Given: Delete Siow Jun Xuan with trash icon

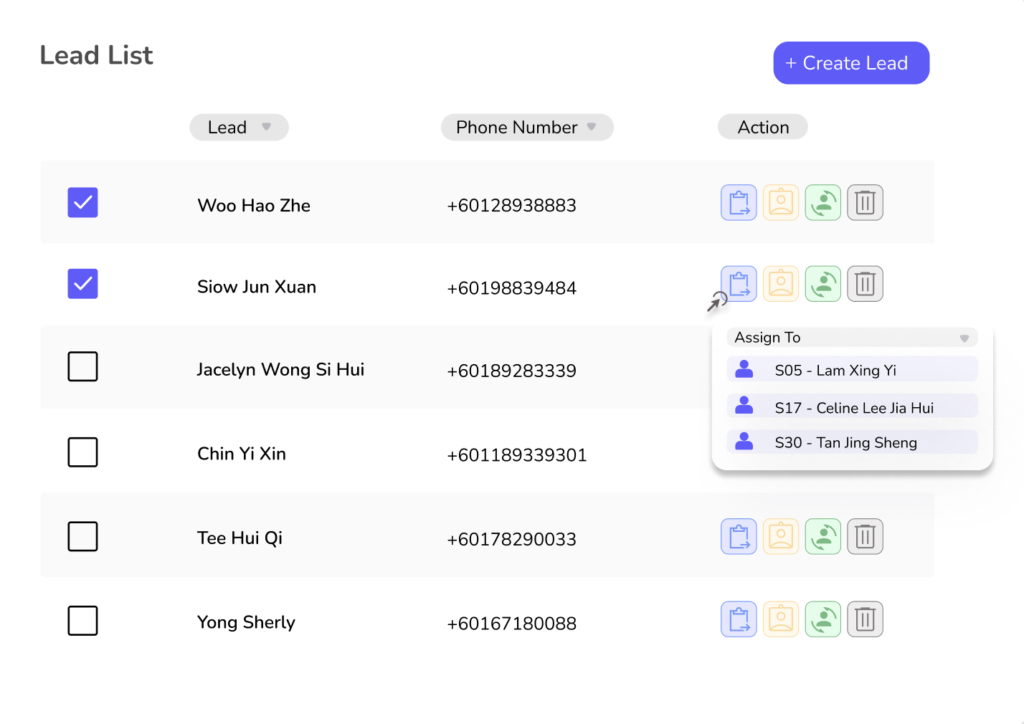Looking at the screenshot, I should (865, 284).
